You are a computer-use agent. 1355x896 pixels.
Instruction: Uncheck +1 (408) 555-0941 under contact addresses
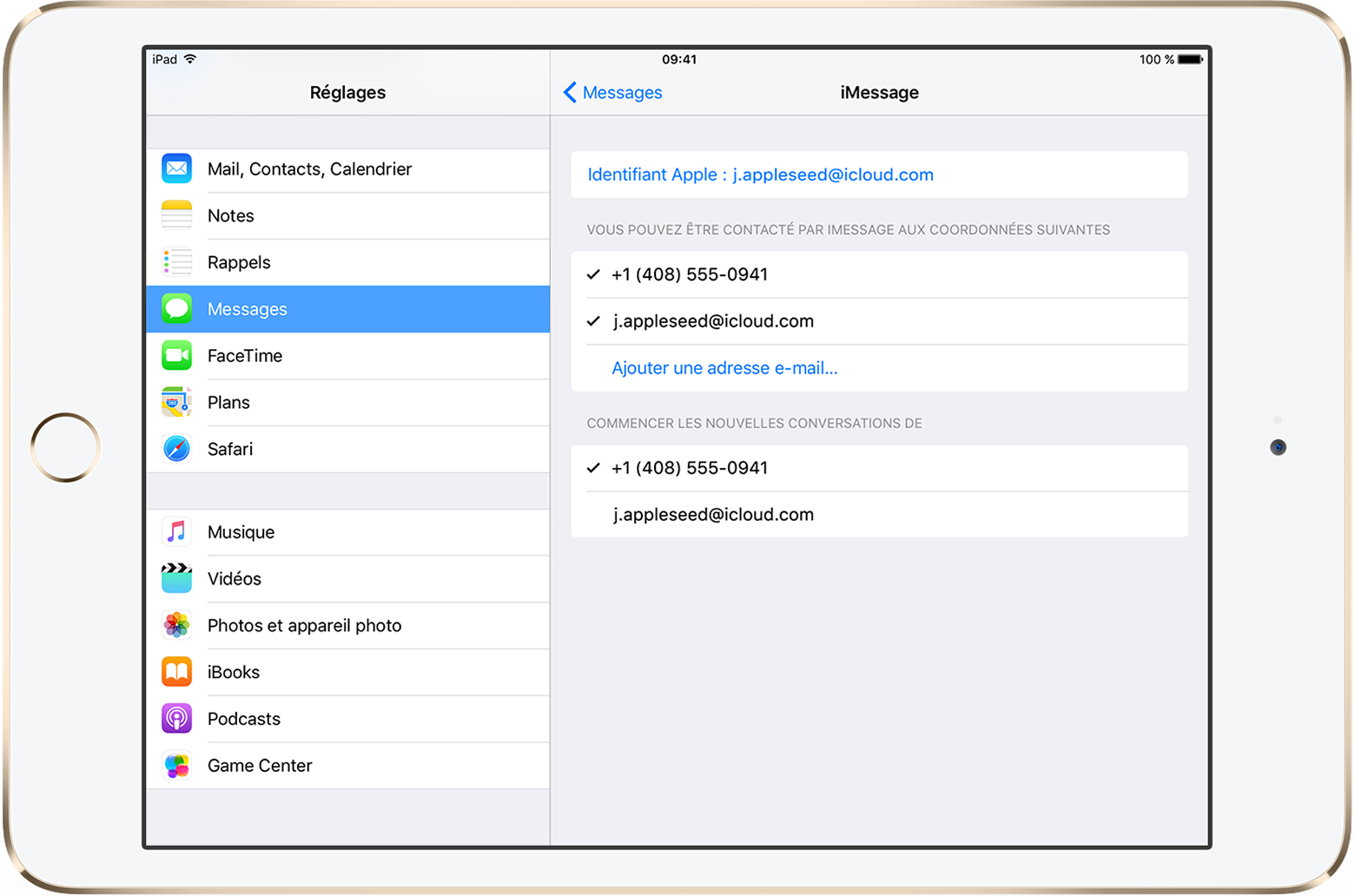[879, 274]
